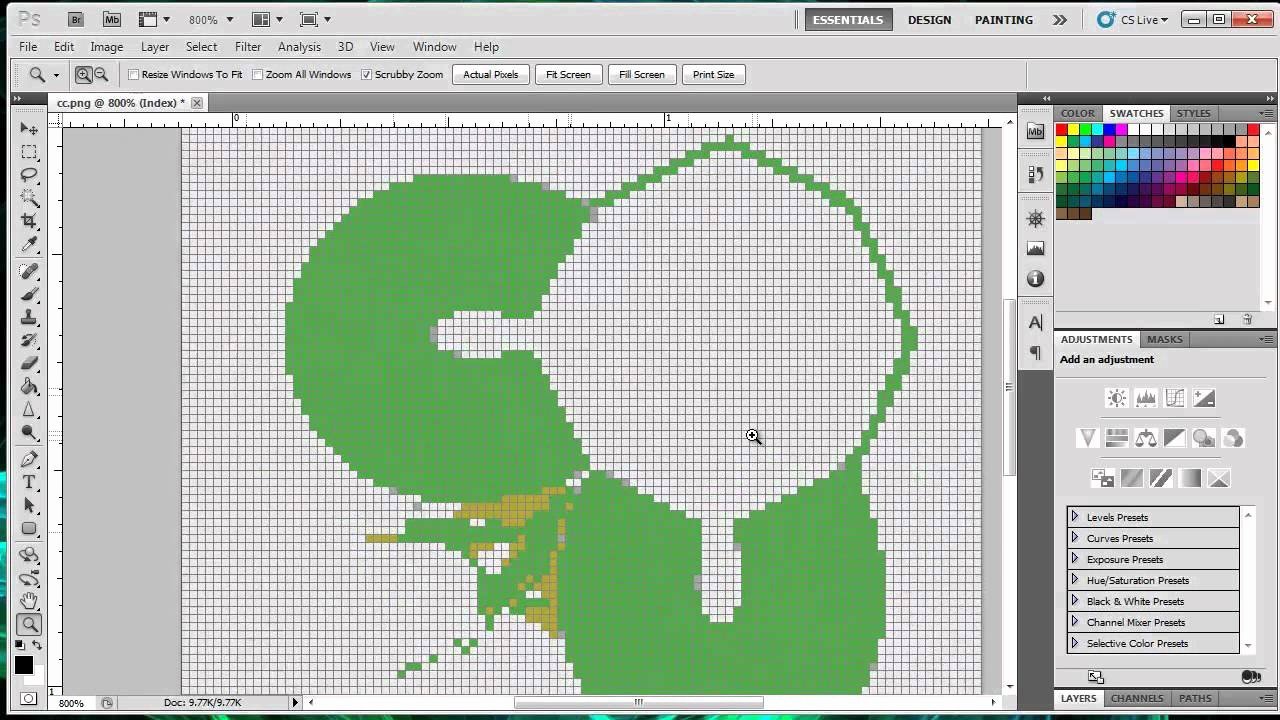Switch to the Channels tab

point(1137,698)
